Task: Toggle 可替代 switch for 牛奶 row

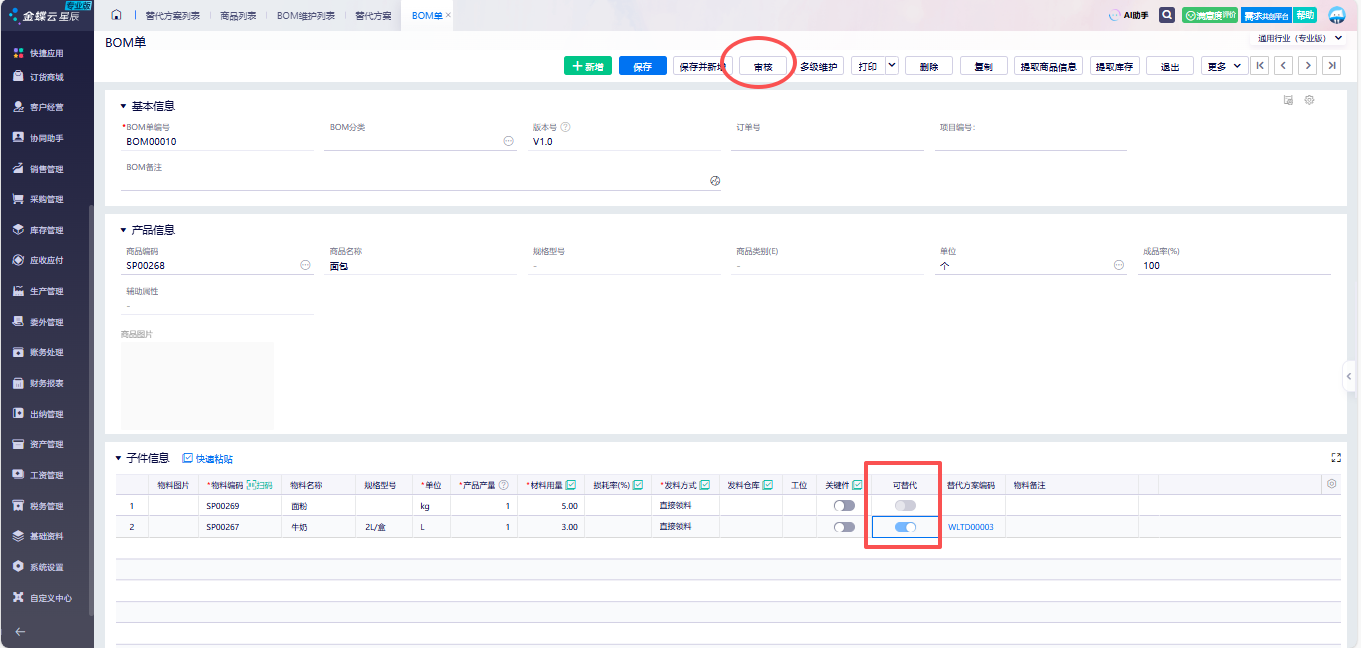Action: (x=905, y=527)
